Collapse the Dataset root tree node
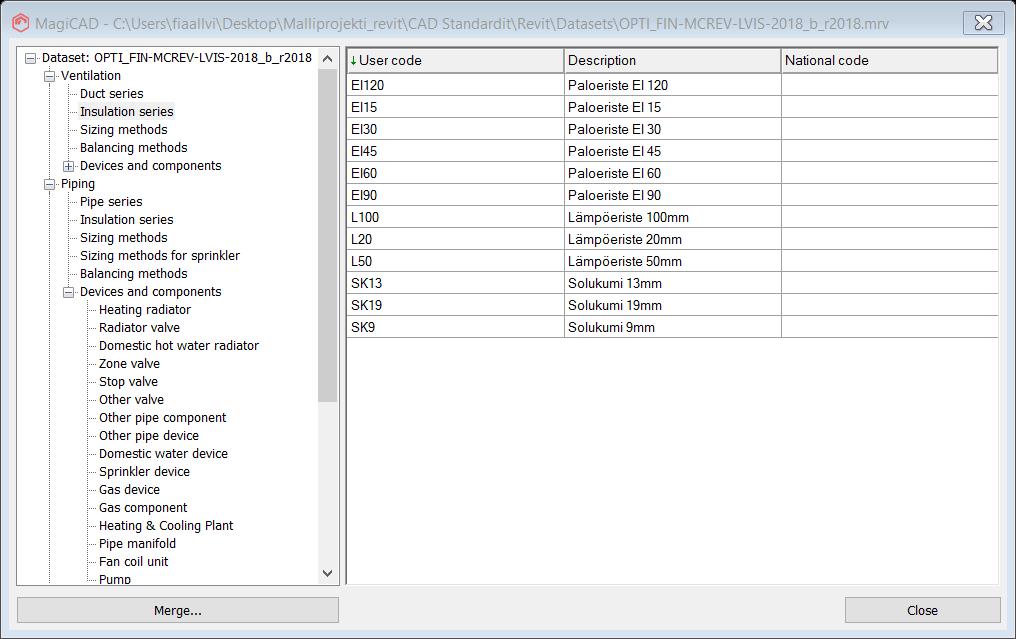The width and height of the screenshot is (1016, 639). (30, 58)
